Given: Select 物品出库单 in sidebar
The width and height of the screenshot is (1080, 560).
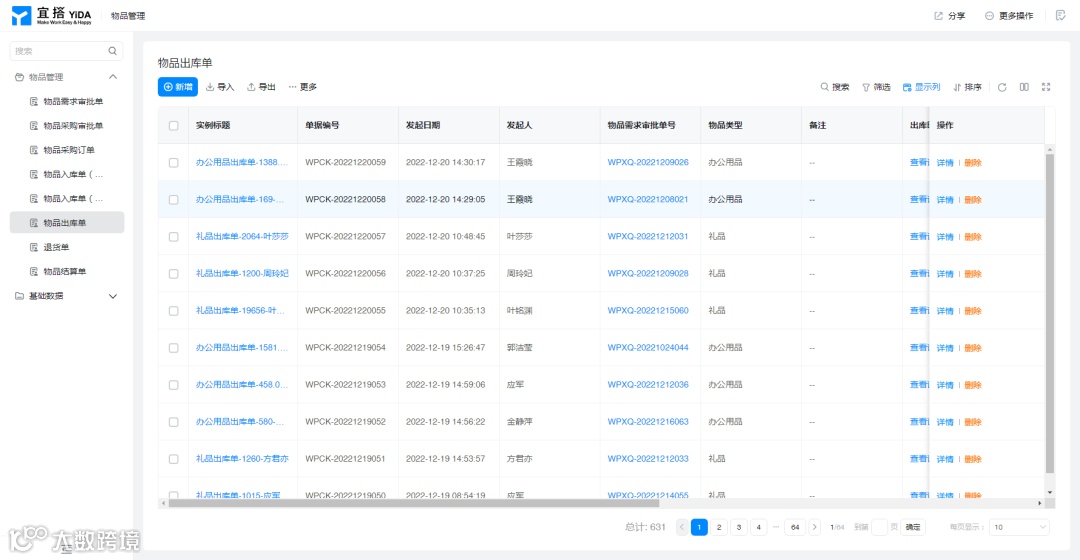Looking at the screenshot, I should (67, 222).
